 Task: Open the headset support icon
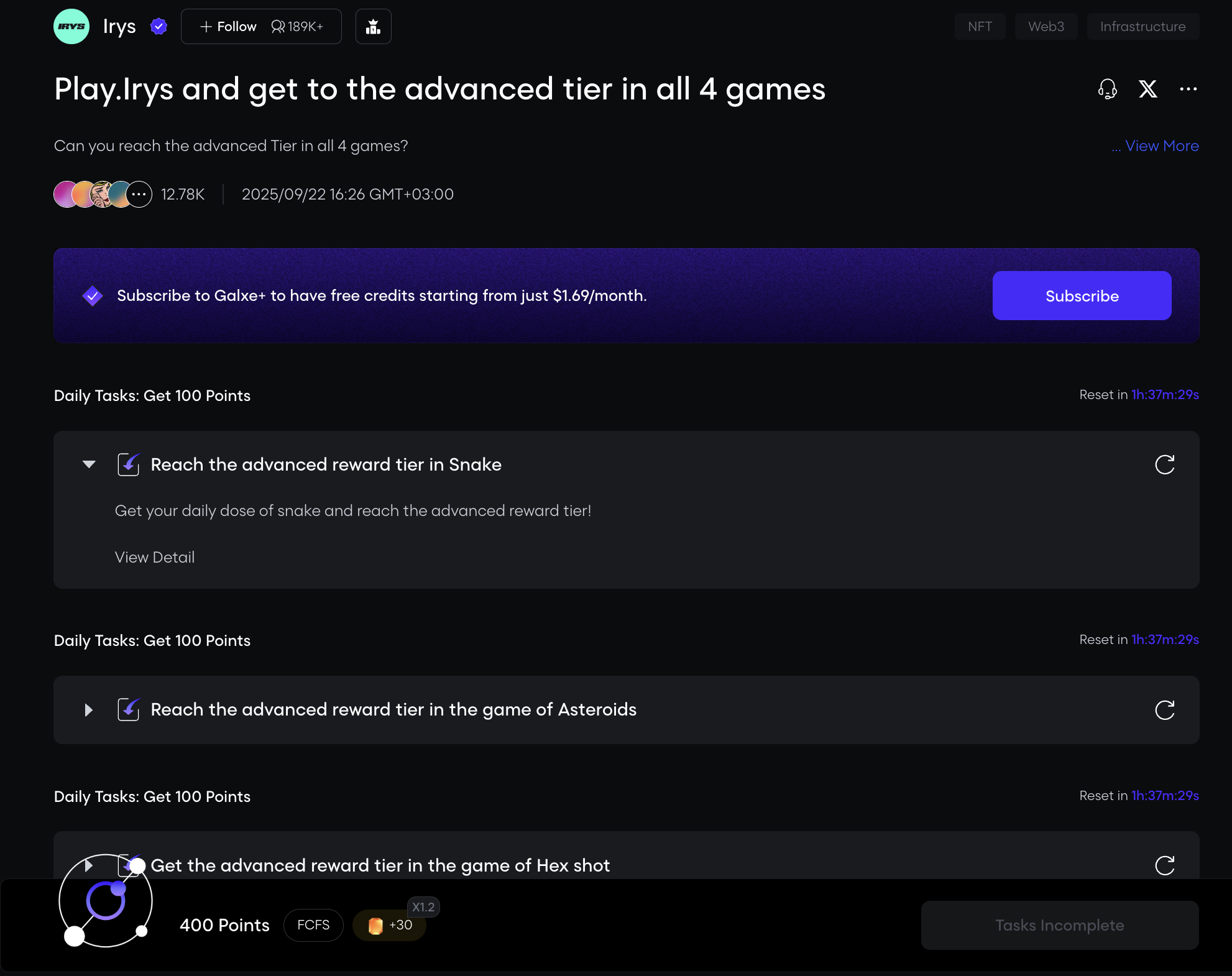1107,90
